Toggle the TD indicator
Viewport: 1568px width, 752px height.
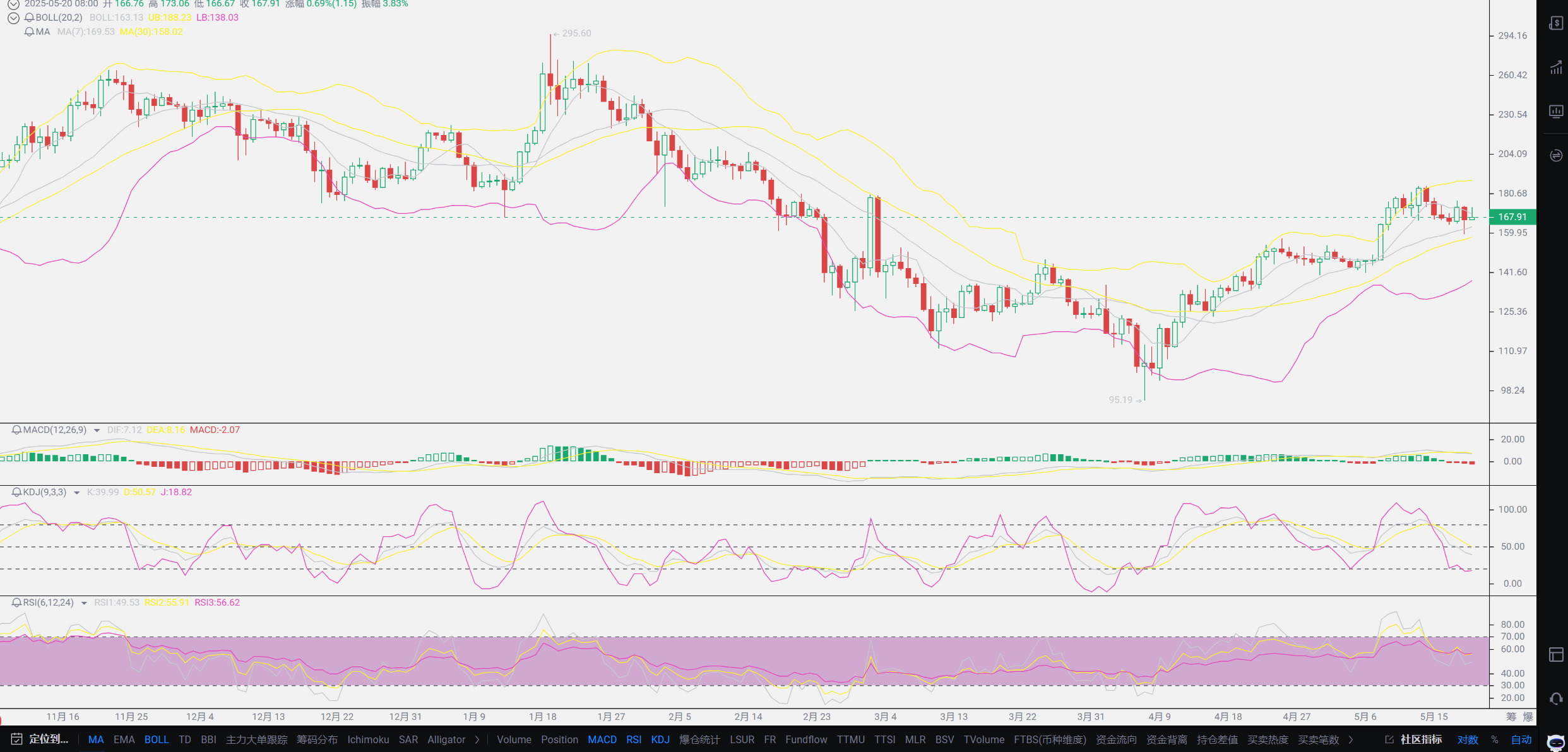pyautogui.click(x=184, y=739)
